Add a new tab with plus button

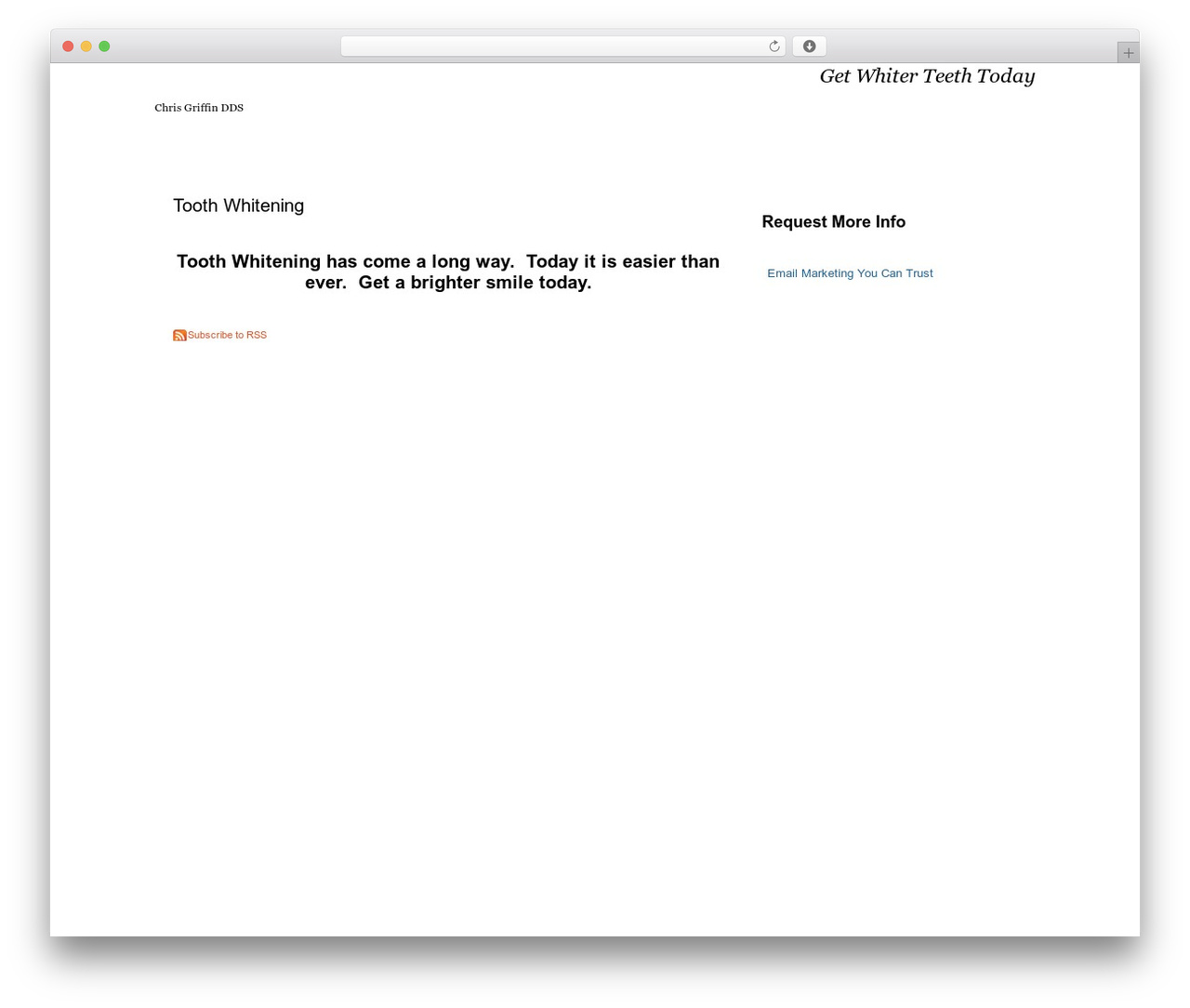[1128, 53]
